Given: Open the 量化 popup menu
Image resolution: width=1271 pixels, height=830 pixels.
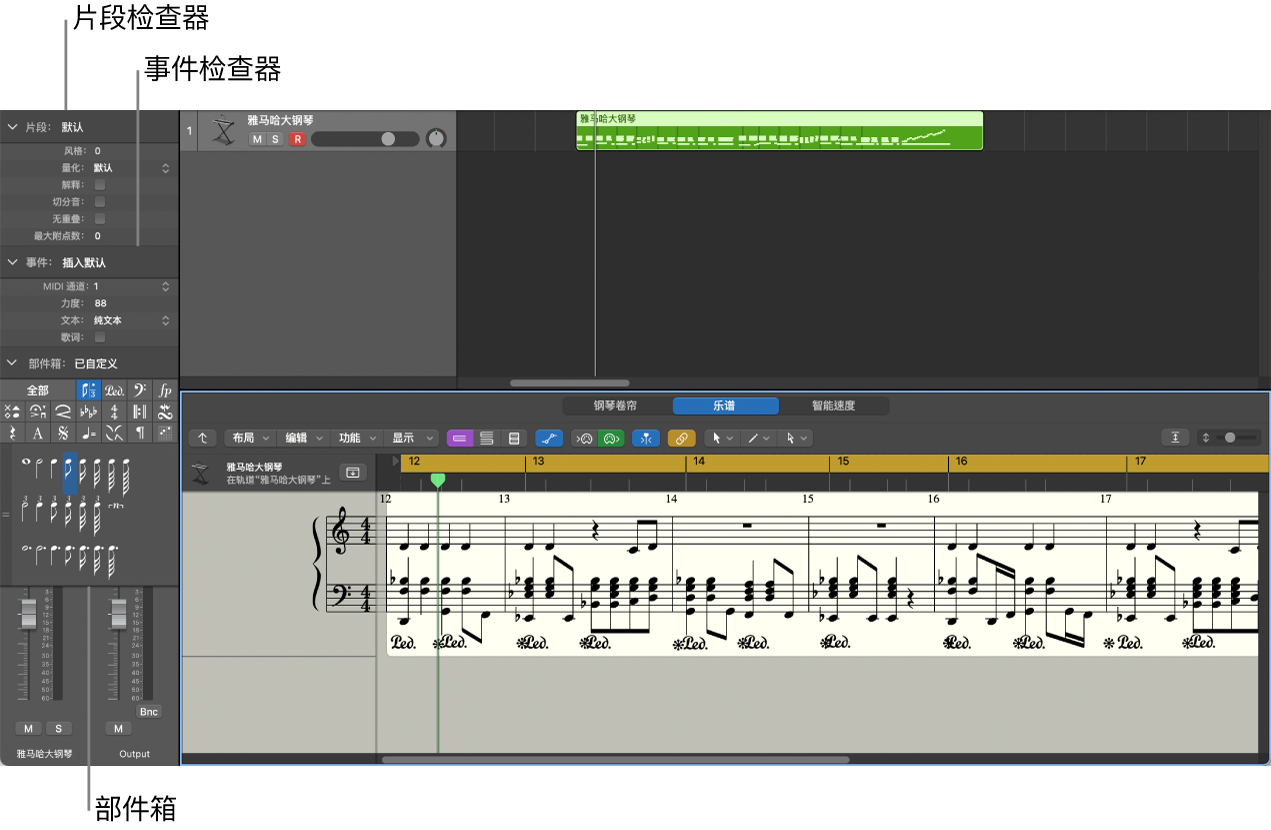Looking at the screenshot, I should [x=132, y=168].
